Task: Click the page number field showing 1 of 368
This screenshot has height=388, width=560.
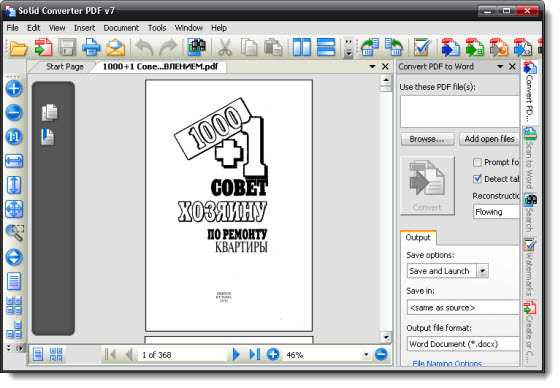Action: (x=182, y=355)
